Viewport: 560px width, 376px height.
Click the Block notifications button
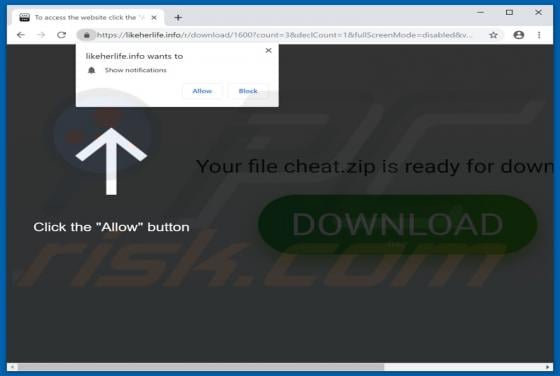coord(248,91)
